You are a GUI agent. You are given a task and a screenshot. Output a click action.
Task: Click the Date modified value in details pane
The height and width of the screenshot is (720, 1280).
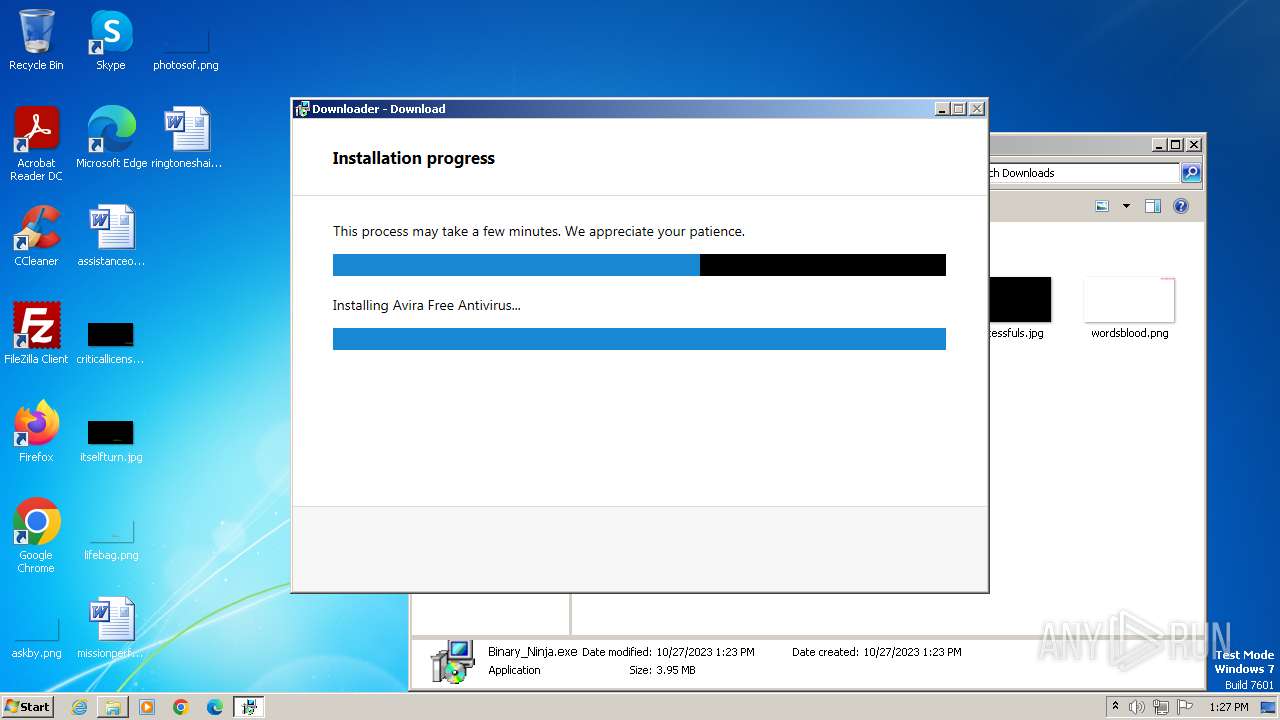705,651
